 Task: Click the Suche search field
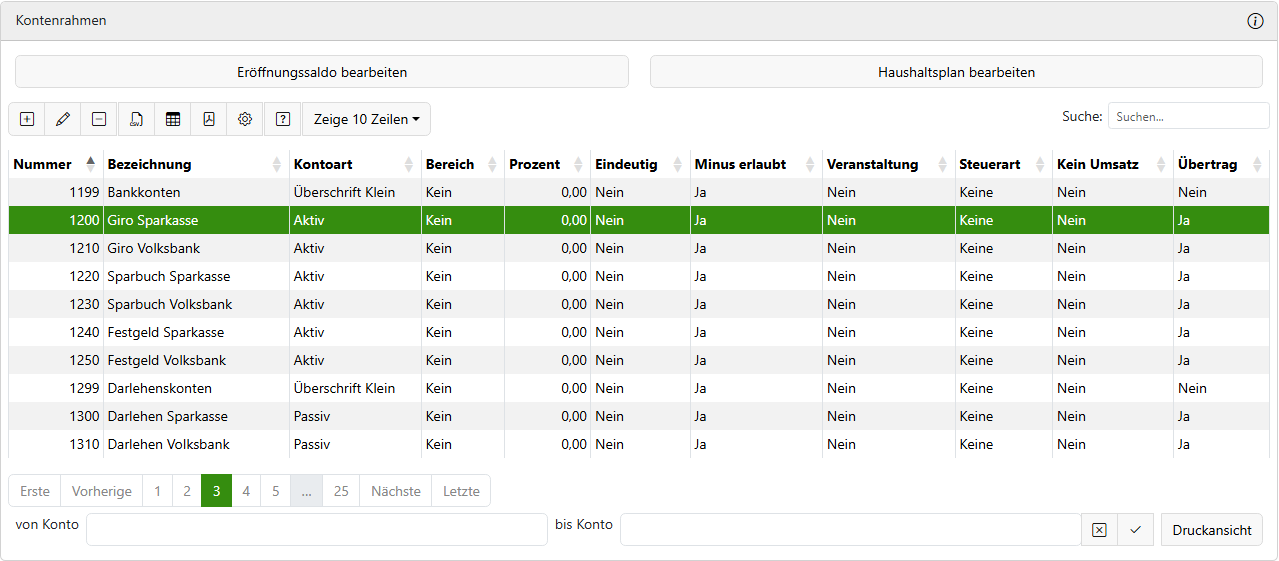pyautogui.click(x=1188, y=116)
